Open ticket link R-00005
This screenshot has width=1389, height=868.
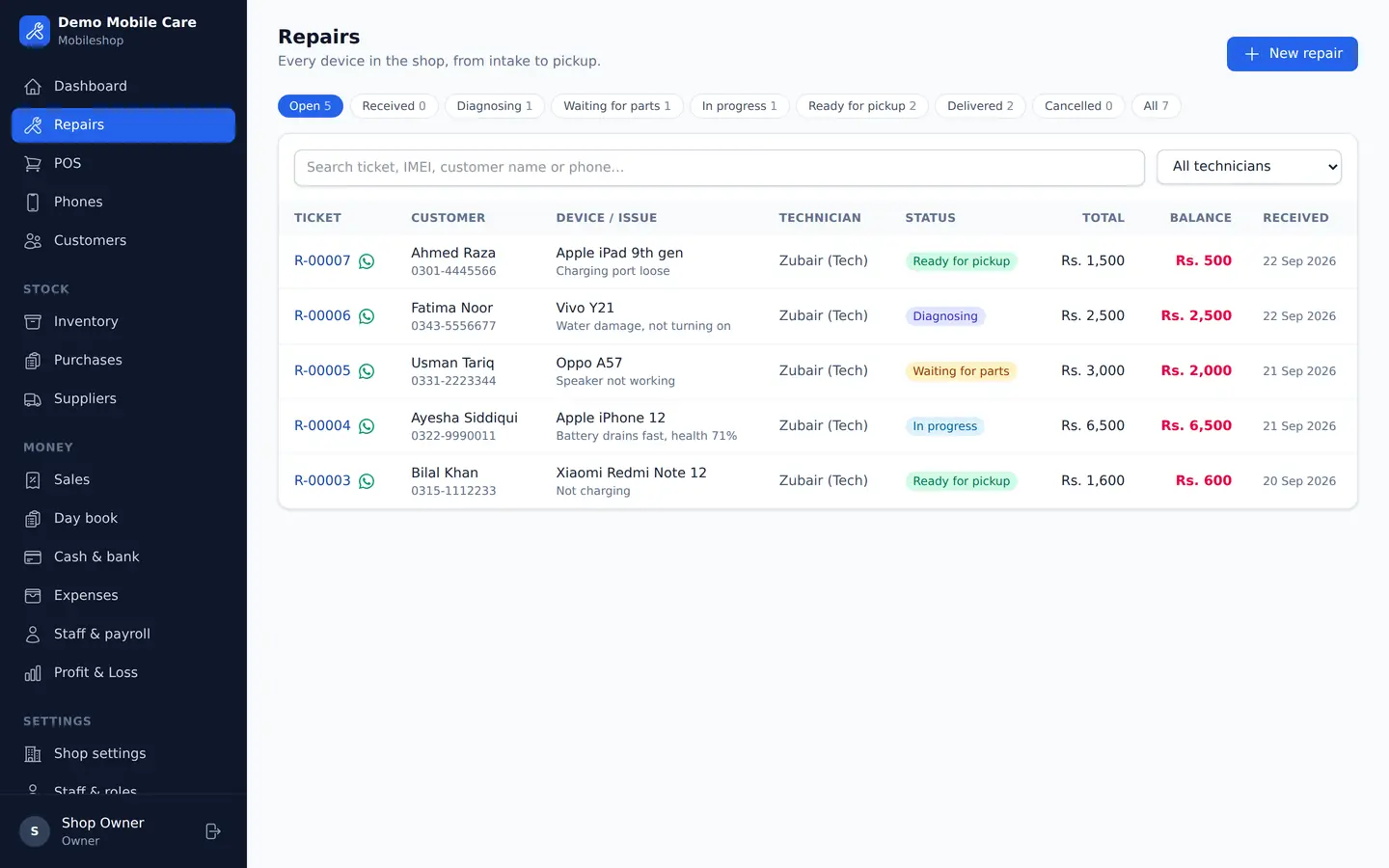tap(322, 370)
